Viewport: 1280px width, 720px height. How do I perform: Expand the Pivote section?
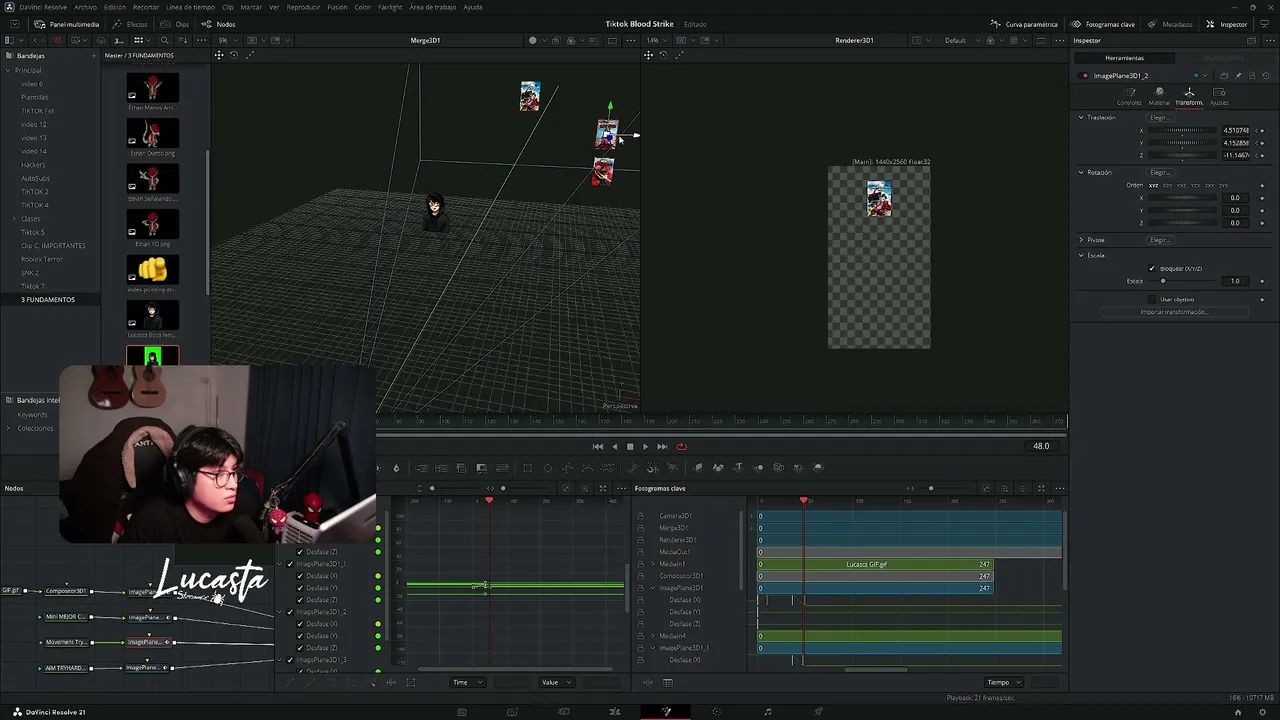(x=1081, y=240)
